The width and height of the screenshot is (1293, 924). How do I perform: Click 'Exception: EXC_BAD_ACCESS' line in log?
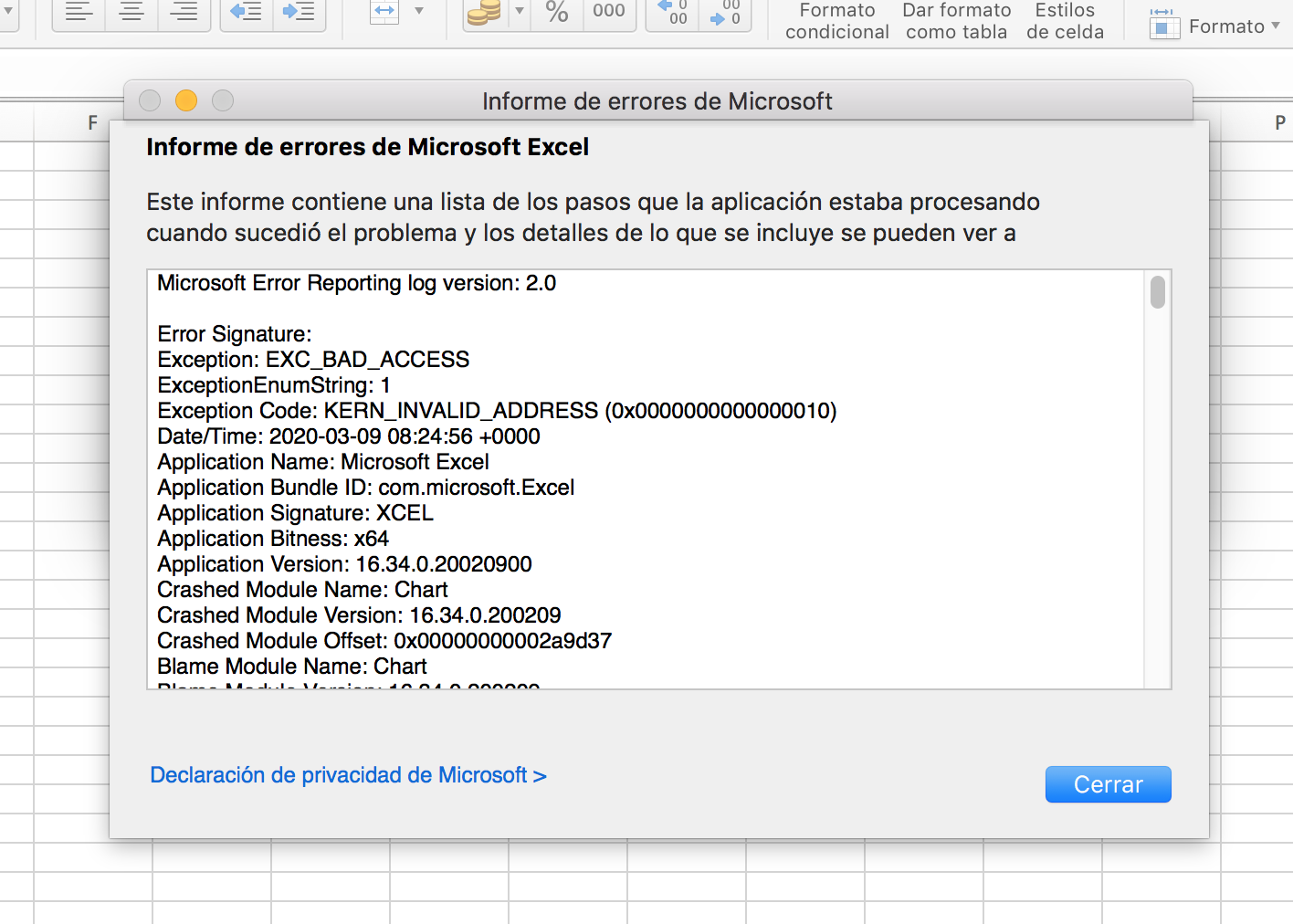[x=313, y=360]
